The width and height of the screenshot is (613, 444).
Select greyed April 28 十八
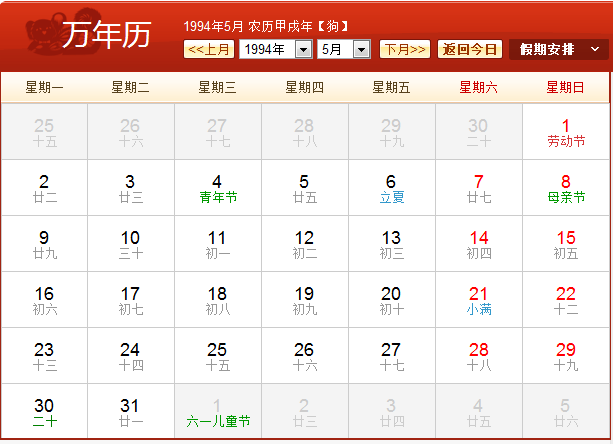coord(305,132)
